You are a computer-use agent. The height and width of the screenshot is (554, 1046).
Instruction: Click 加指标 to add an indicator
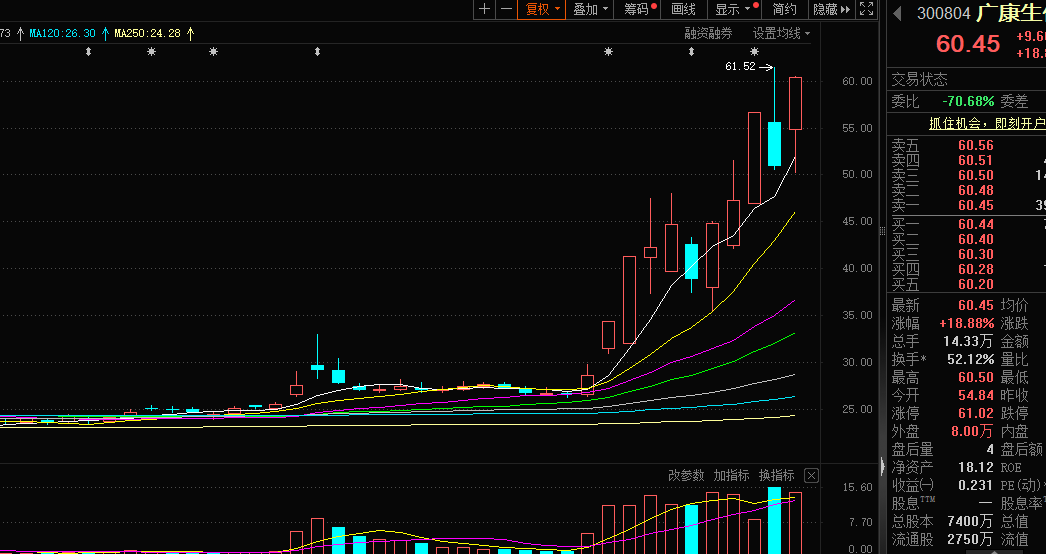tap(731, 475)
